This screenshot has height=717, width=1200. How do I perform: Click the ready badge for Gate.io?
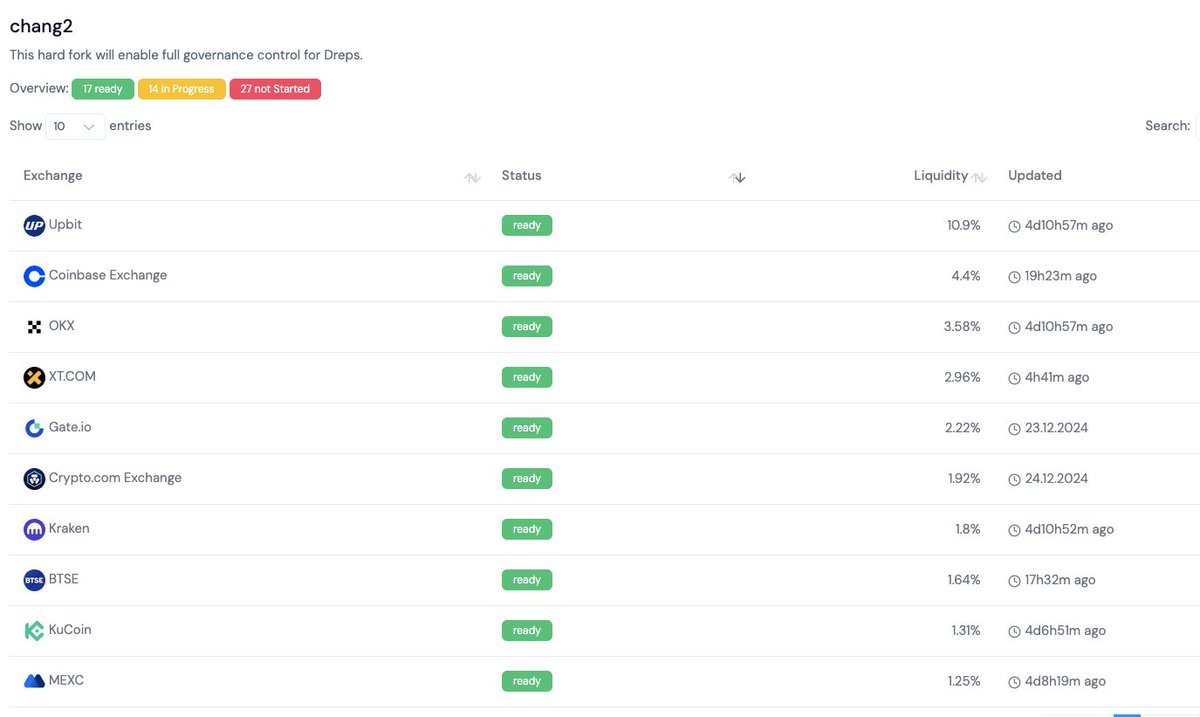coord(527,428)
